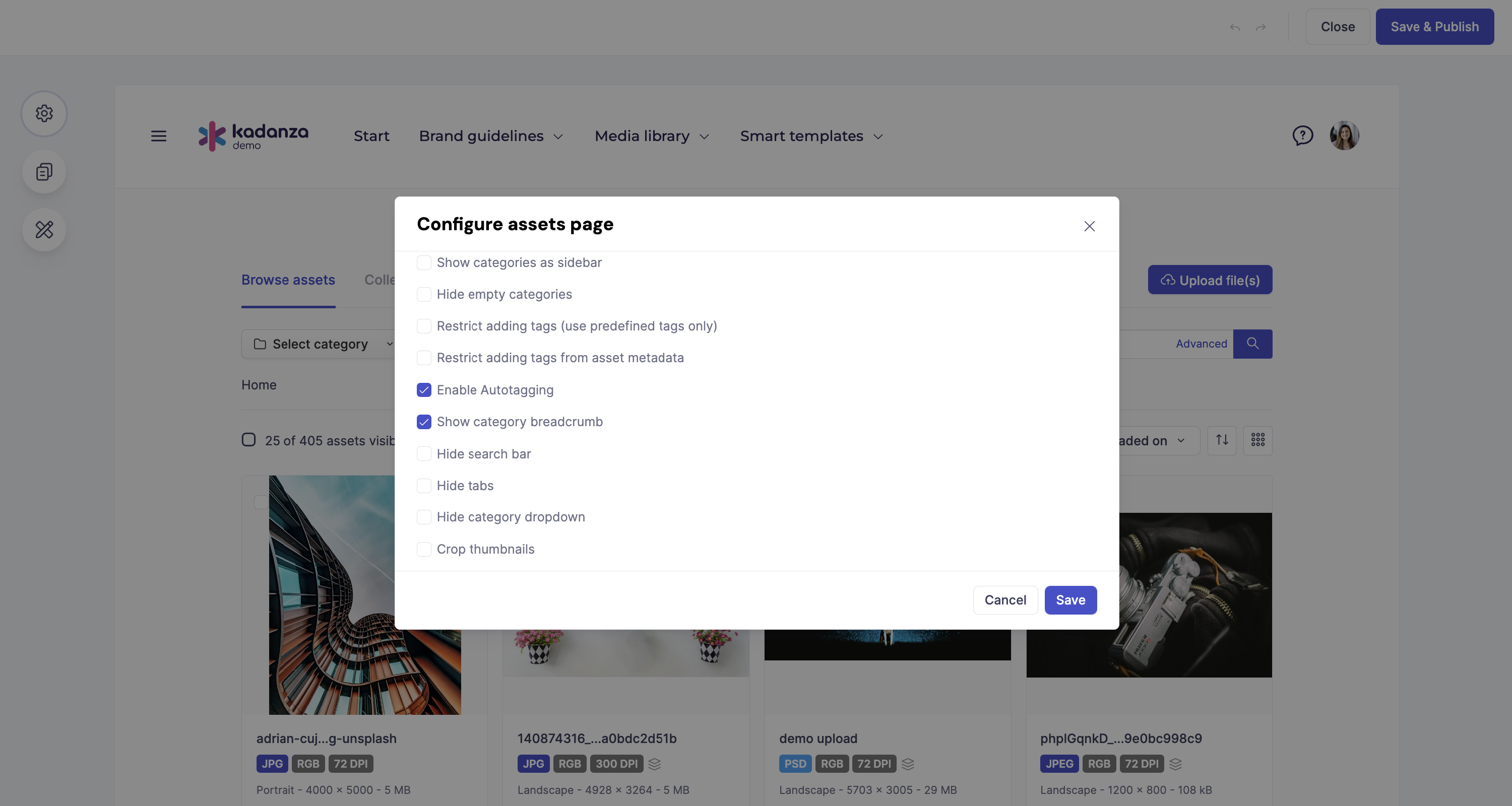Enable Hide empty categories
Viewport: 1512px width, 806px height.
point(424,294)
